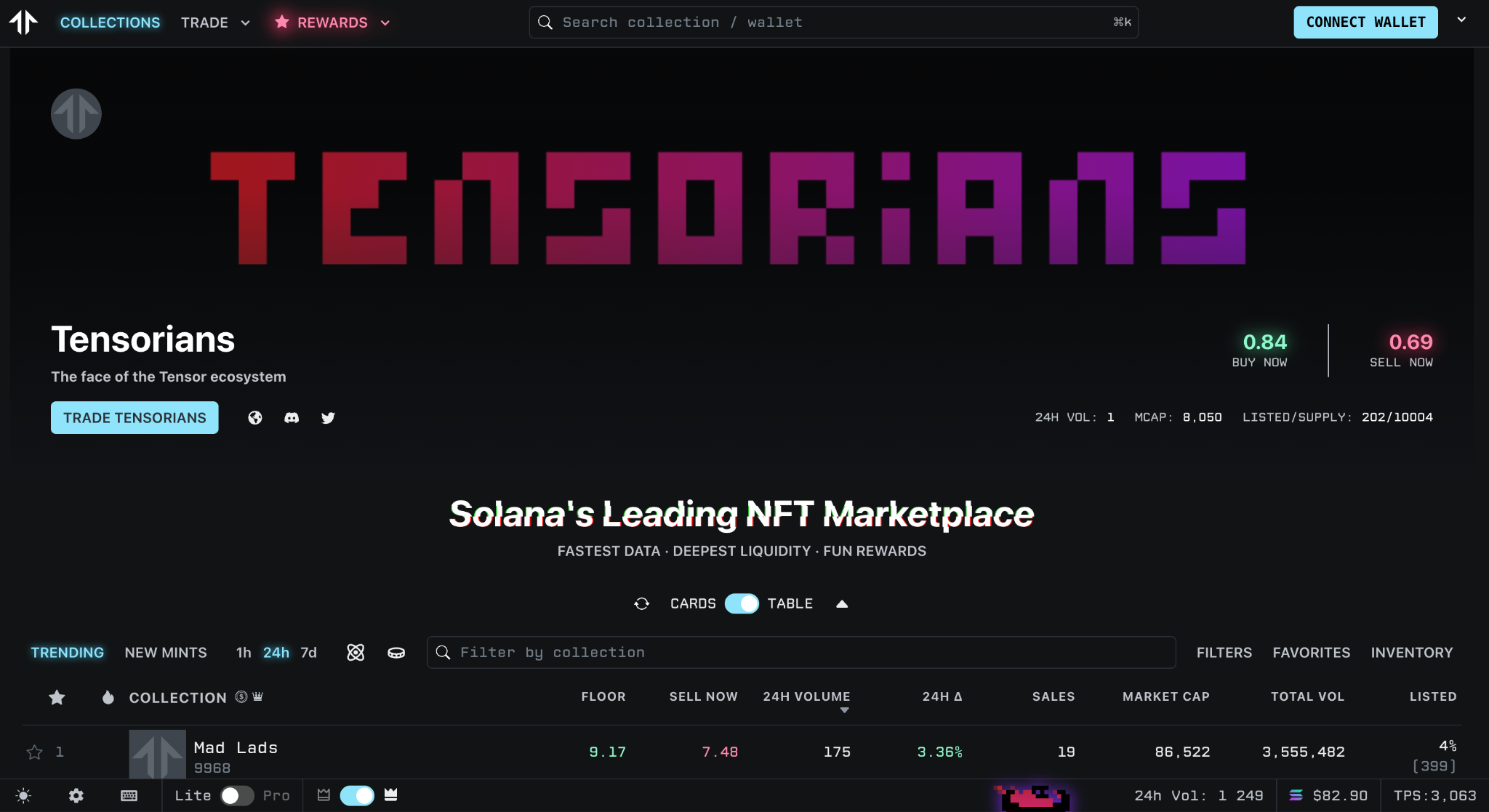Switch to the New Mints tab
Viewport: 1489px width, 812px height.
coord(166,653)
